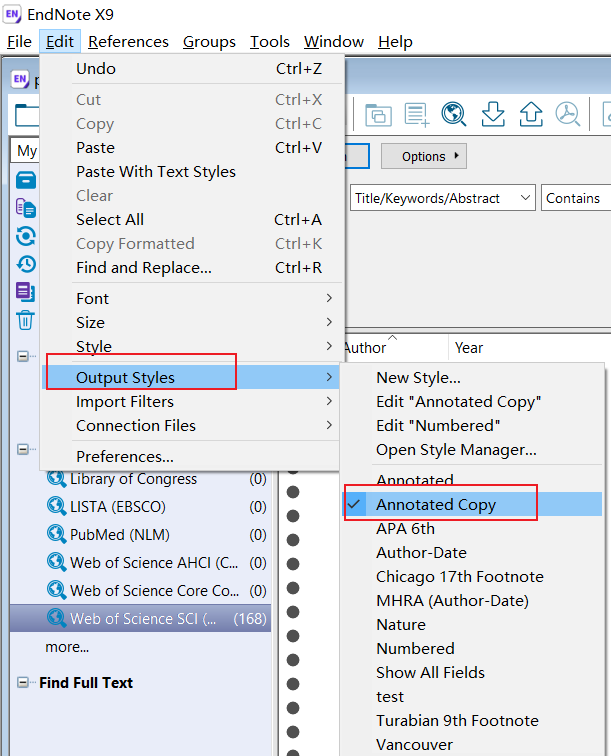Click the Trash sidebar icon

tap(26, 320)
